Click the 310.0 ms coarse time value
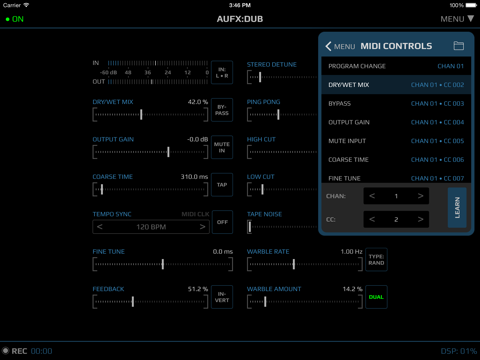The image size is (480, 360). 194,176
